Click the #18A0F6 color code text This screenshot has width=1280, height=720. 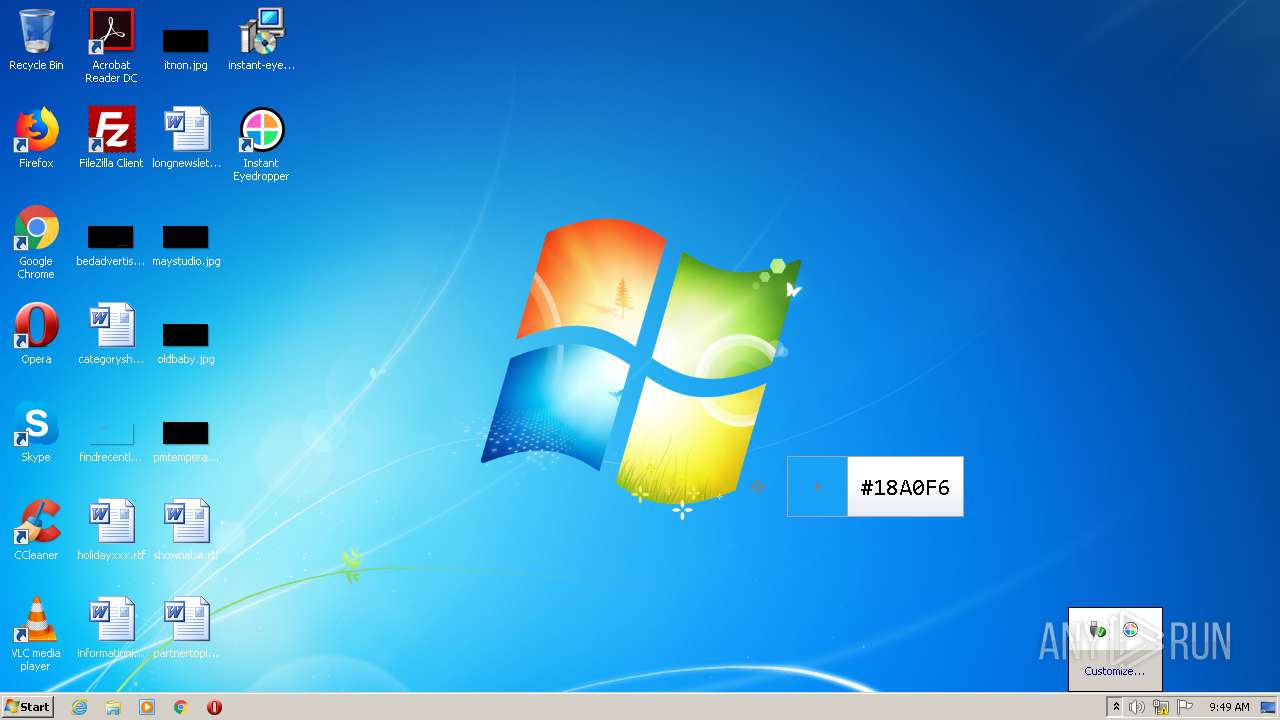point(905,488)
